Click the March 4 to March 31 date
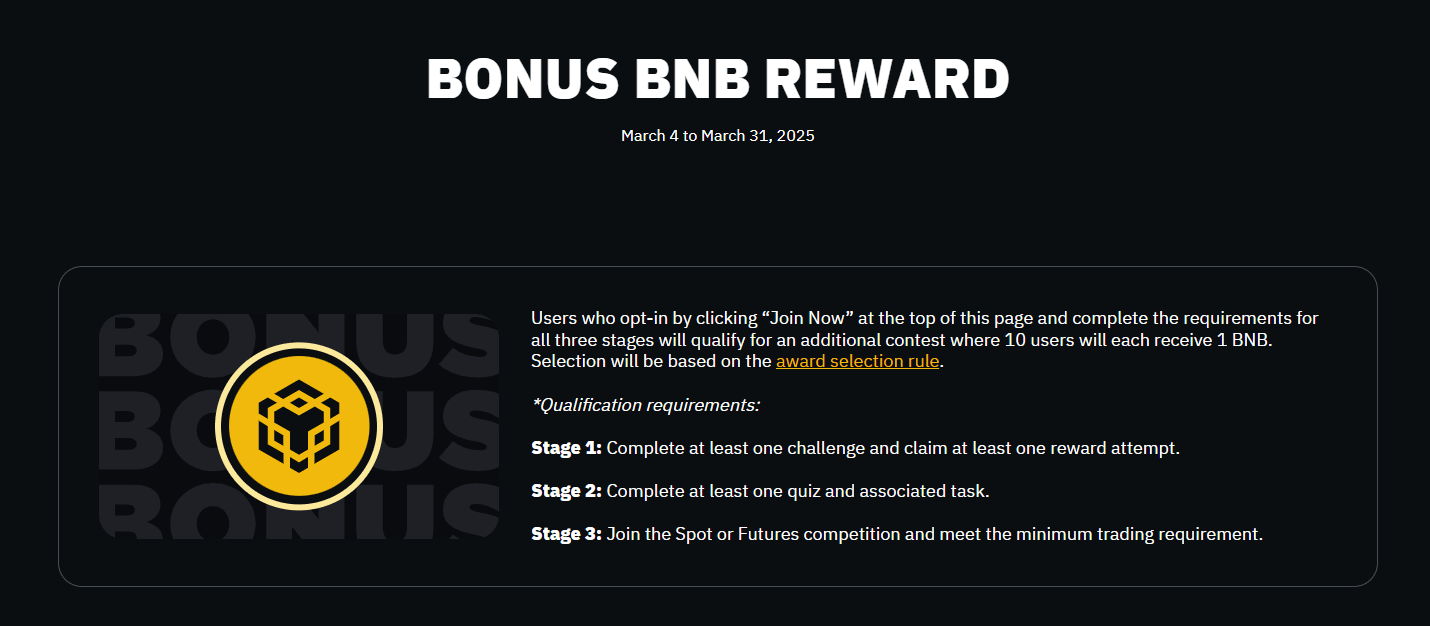This screenshot has height=626, width=1430. (717, 135)
